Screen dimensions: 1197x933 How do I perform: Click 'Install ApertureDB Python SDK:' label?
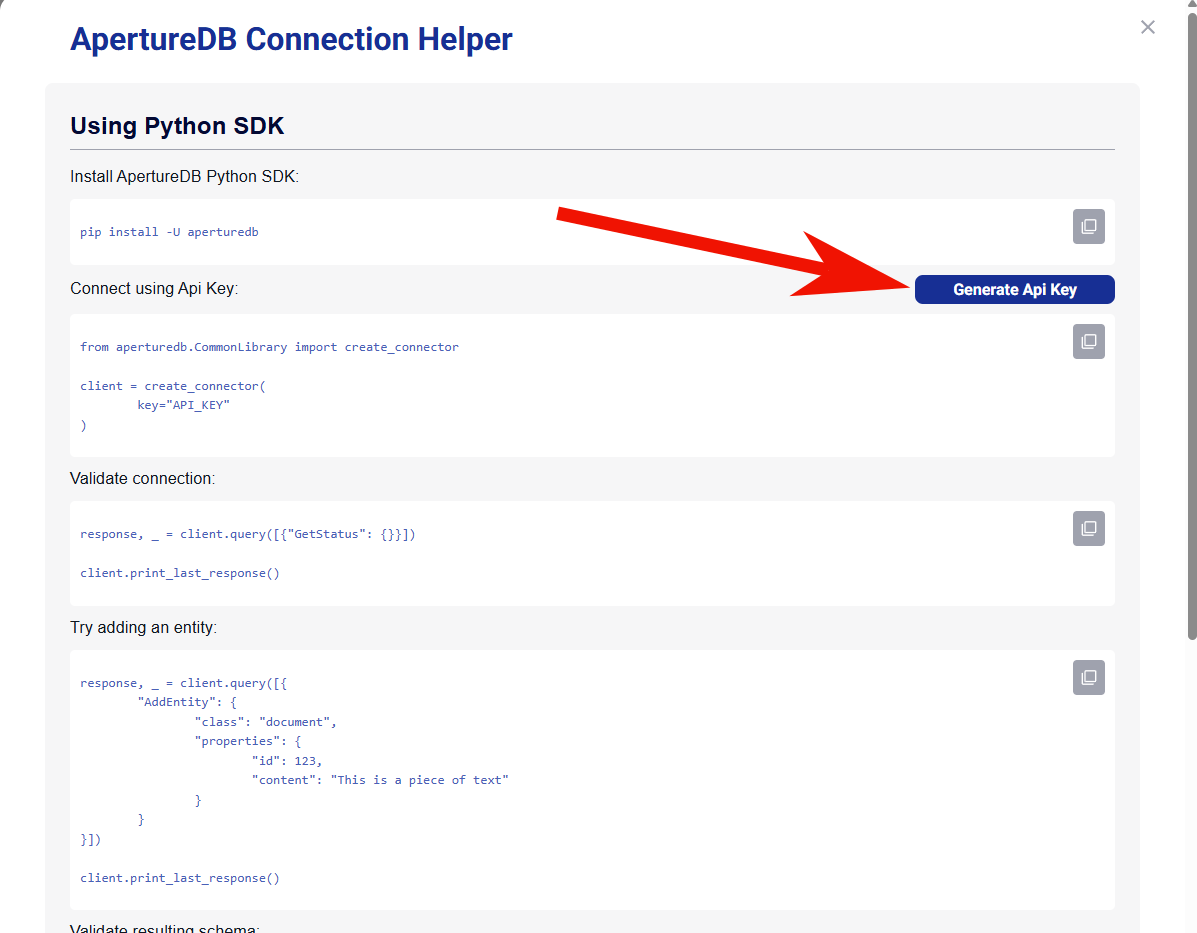click(x=185, y=176)
